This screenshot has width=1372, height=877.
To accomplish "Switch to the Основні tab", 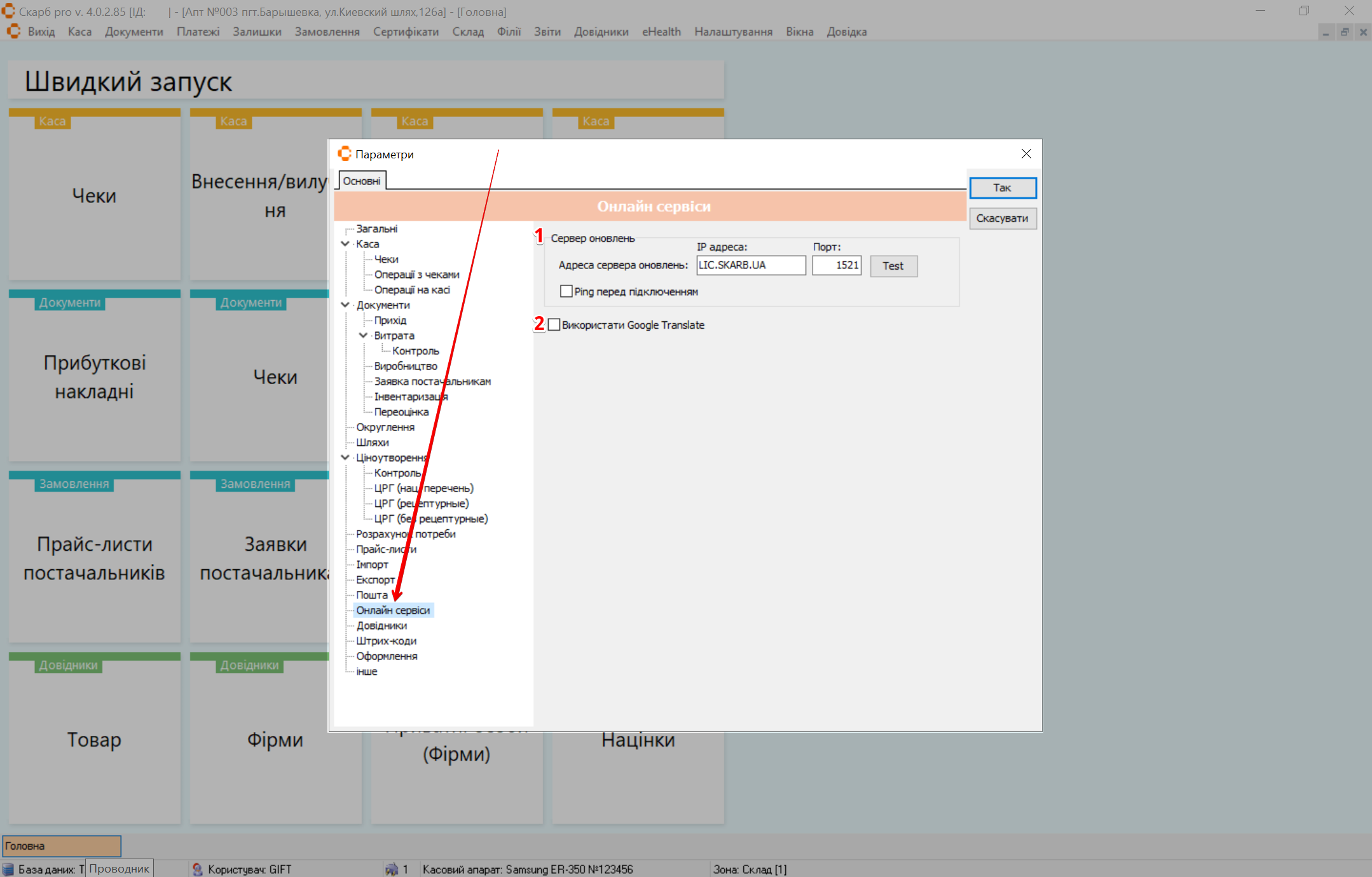I will (361, 181).
